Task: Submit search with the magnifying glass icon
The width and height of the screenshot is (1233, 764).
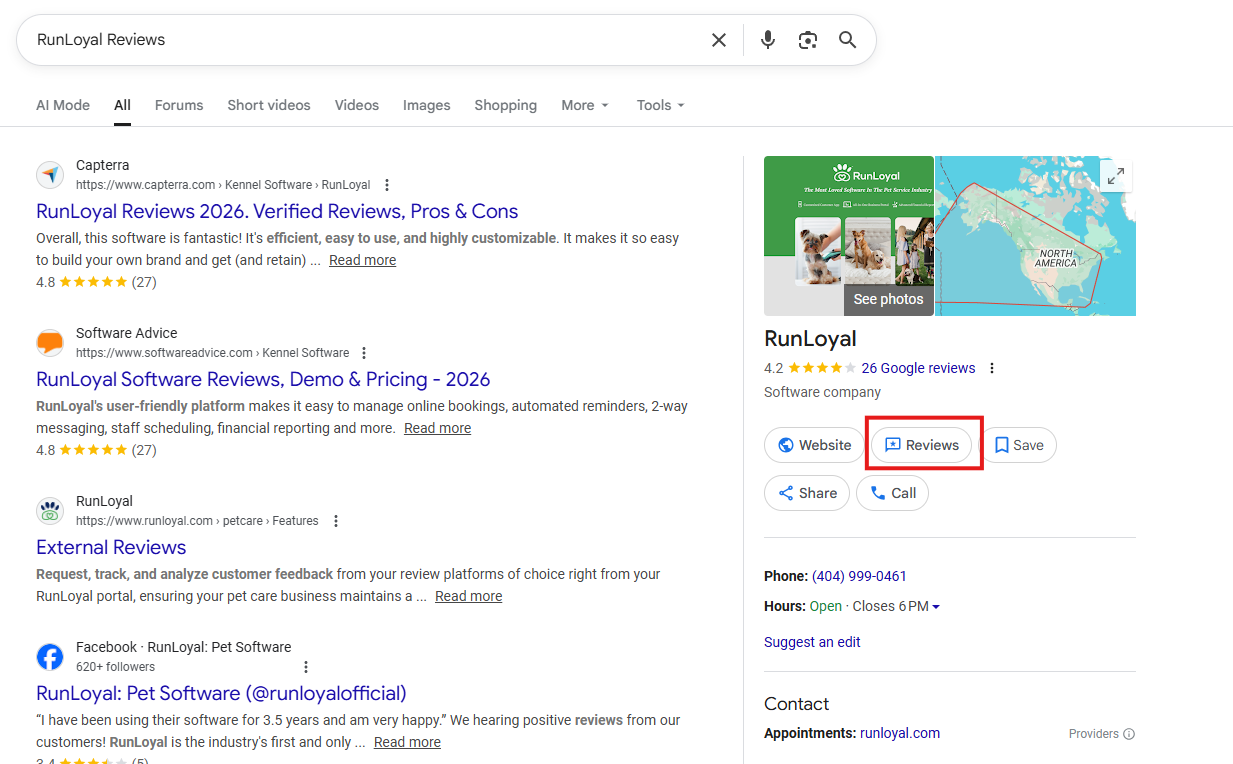Action: tap(848, 40)
